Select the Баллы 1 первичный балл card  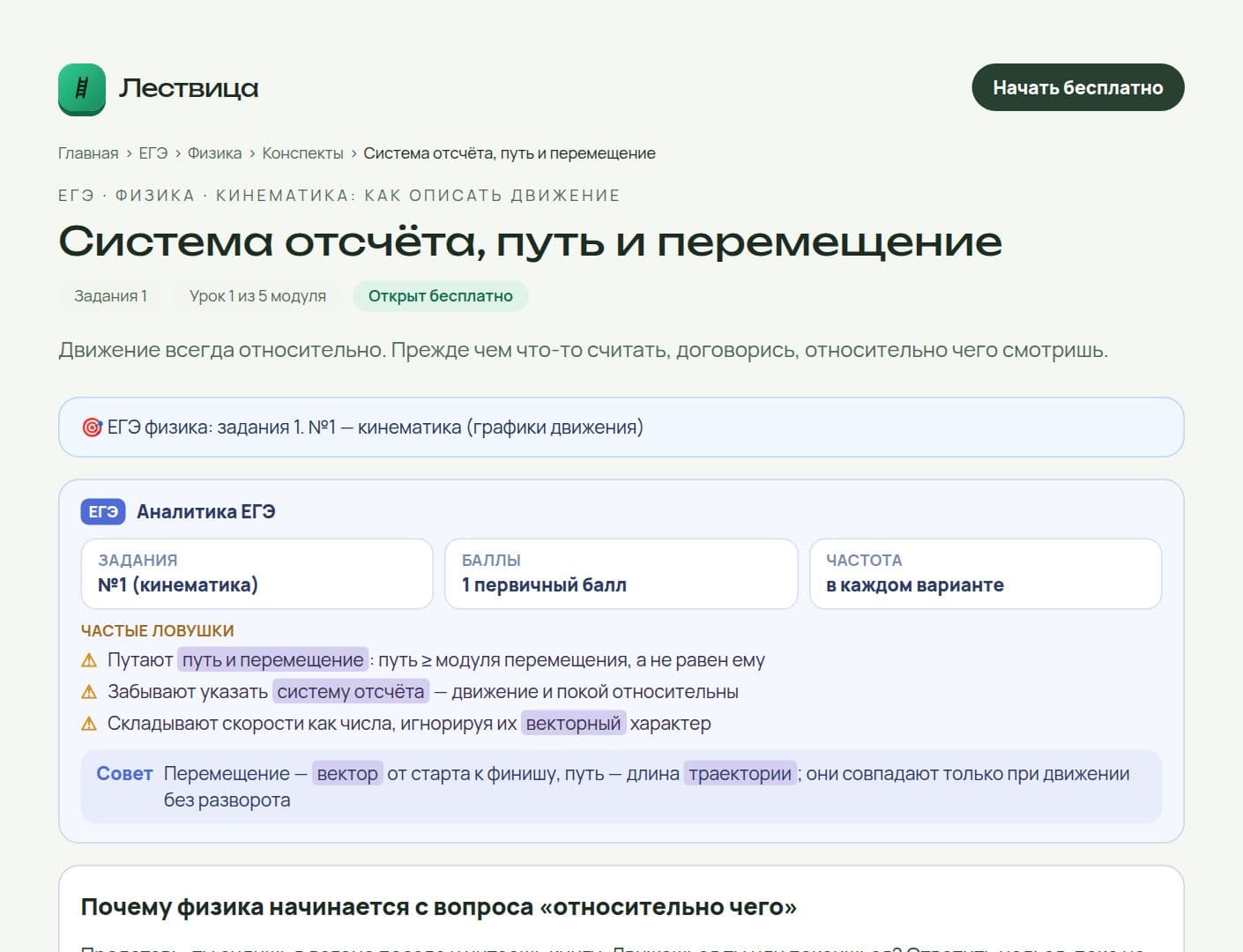point(621,574)
